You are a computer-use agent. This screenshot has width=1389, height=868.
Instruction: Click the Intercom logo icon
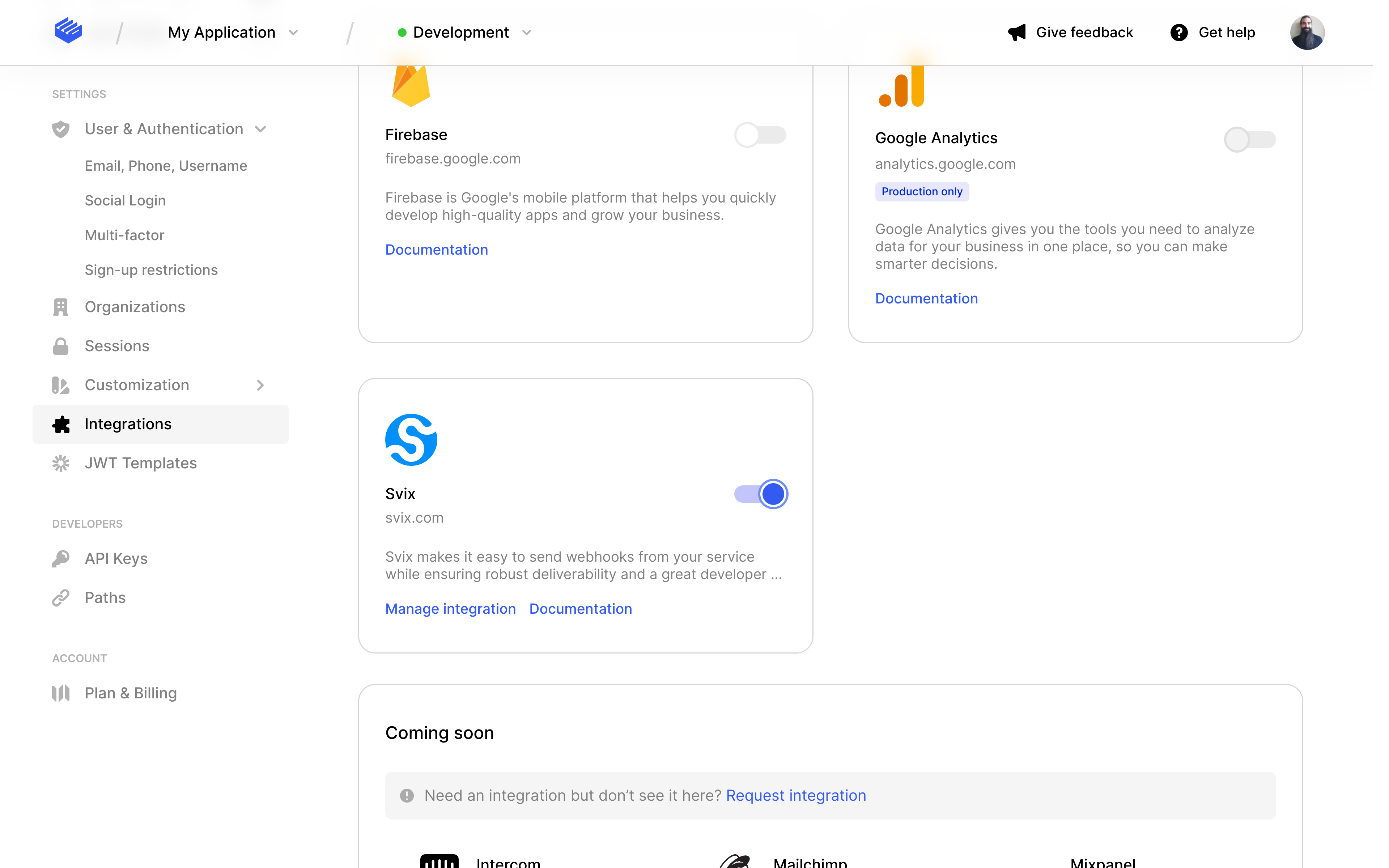439,861
